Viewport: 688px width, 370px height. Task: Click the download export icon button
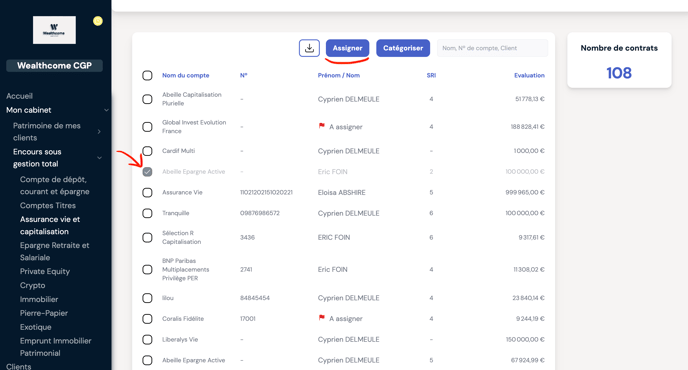coord(309,48)
